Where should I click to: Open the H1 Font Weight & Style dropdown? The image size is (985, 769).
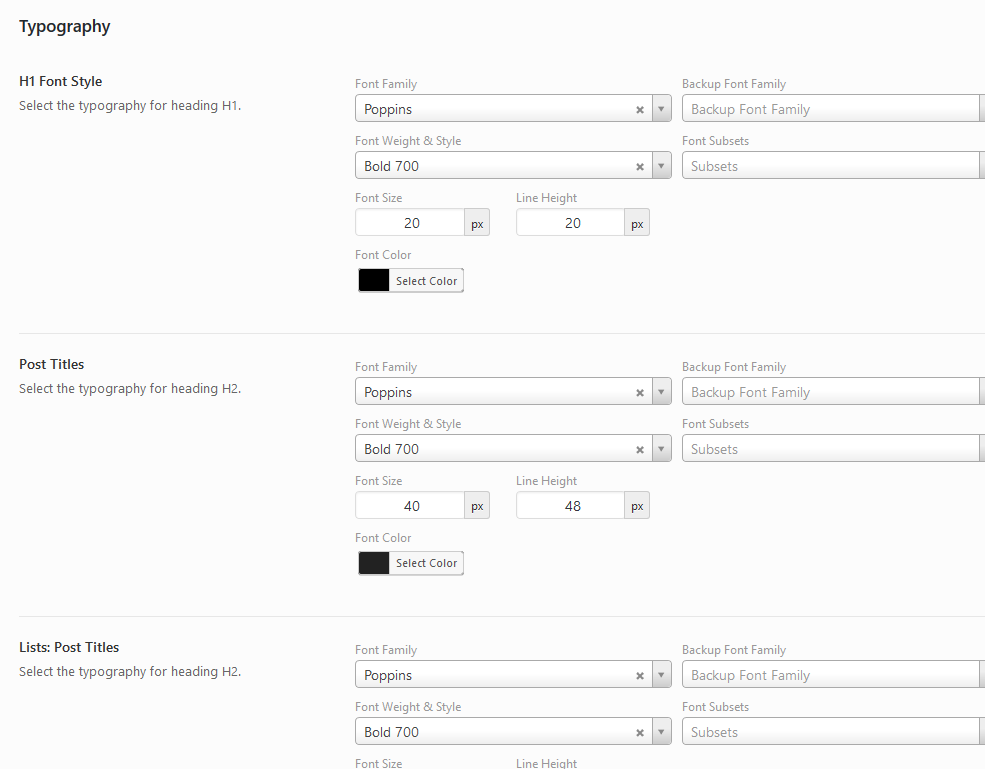pos(661,165)
